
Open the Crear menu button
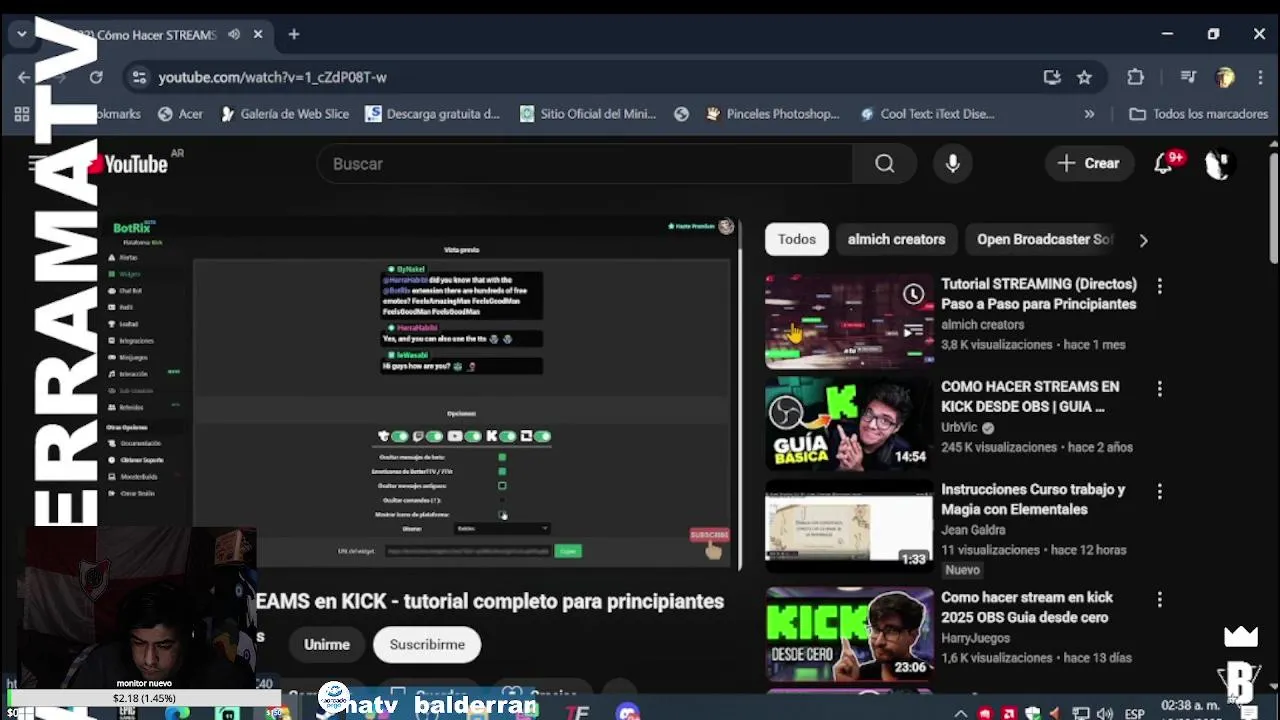pyautogui.click(x=1089, y=163)
